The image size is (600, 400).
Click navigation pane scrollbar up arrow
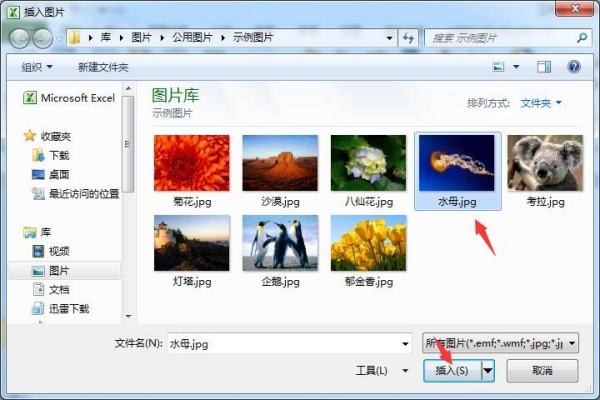[129, 89]
